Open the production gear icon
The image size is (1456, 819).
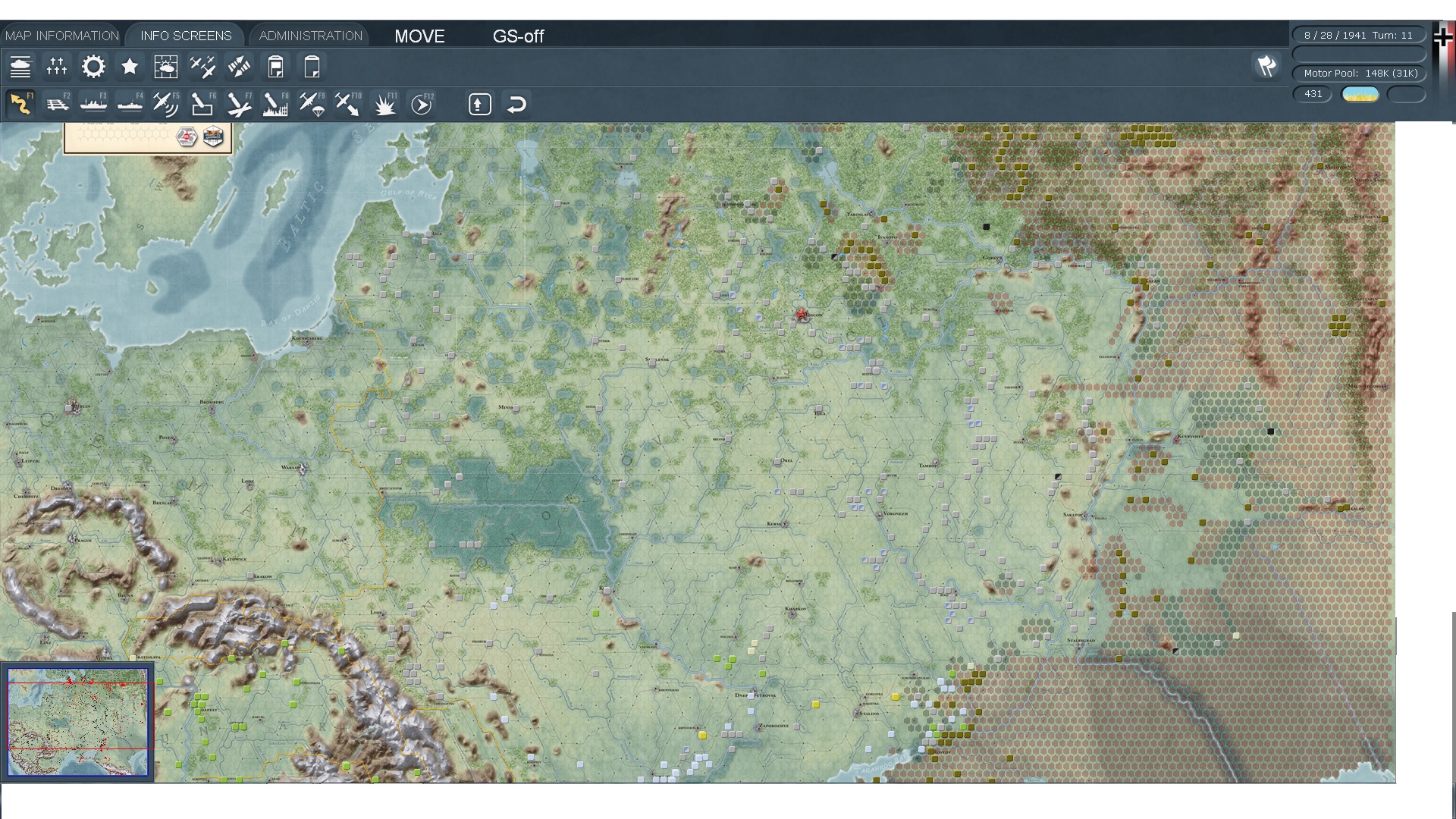[93, 67]
